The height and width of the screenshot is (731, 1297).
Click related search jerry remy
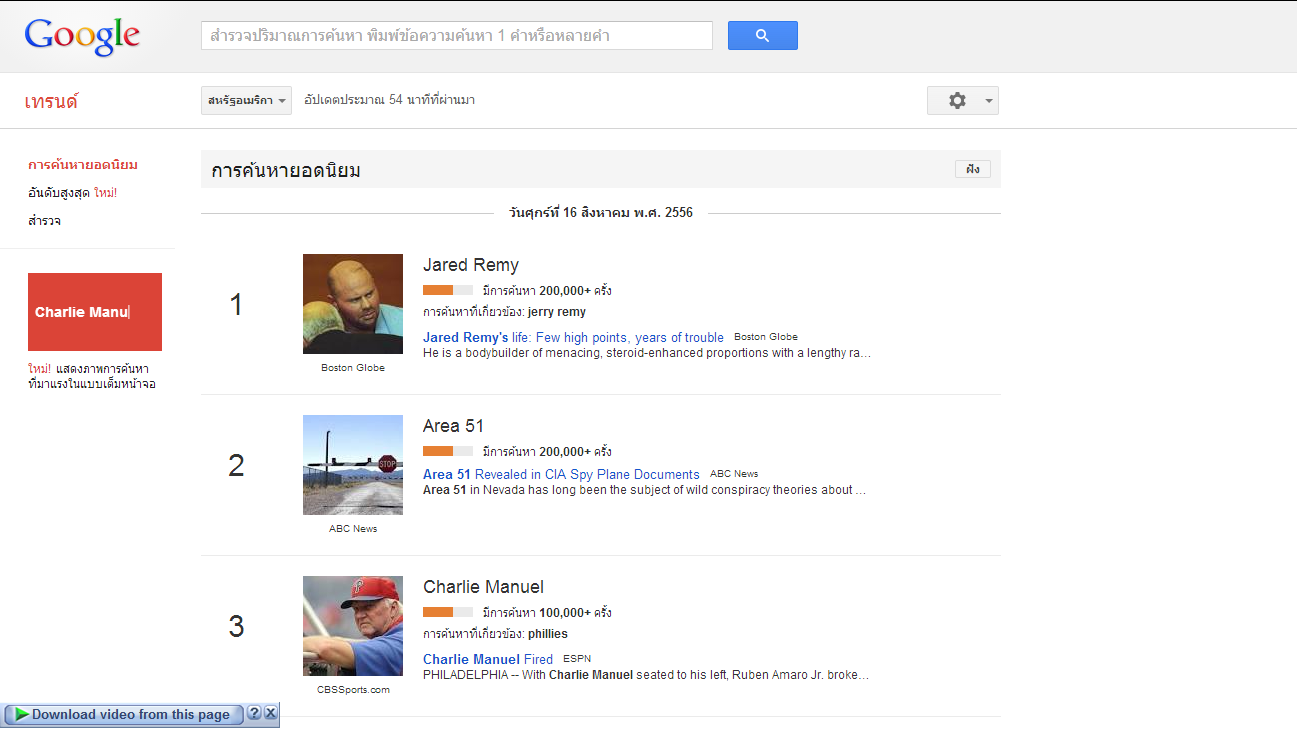557,312
